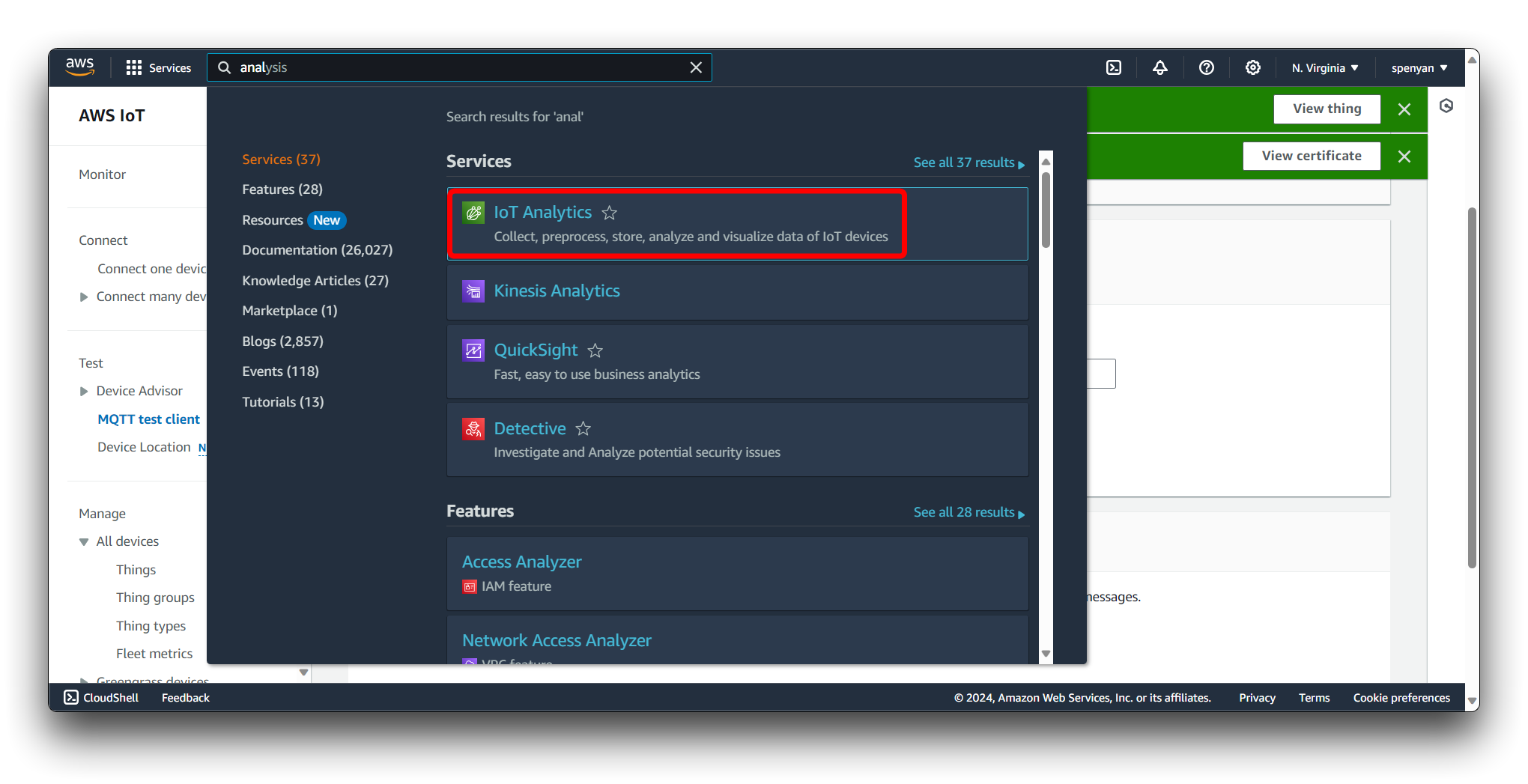The image size is (1528, 784).
Task: Favorite QuickSight with the star
Action: pos(595,350)
